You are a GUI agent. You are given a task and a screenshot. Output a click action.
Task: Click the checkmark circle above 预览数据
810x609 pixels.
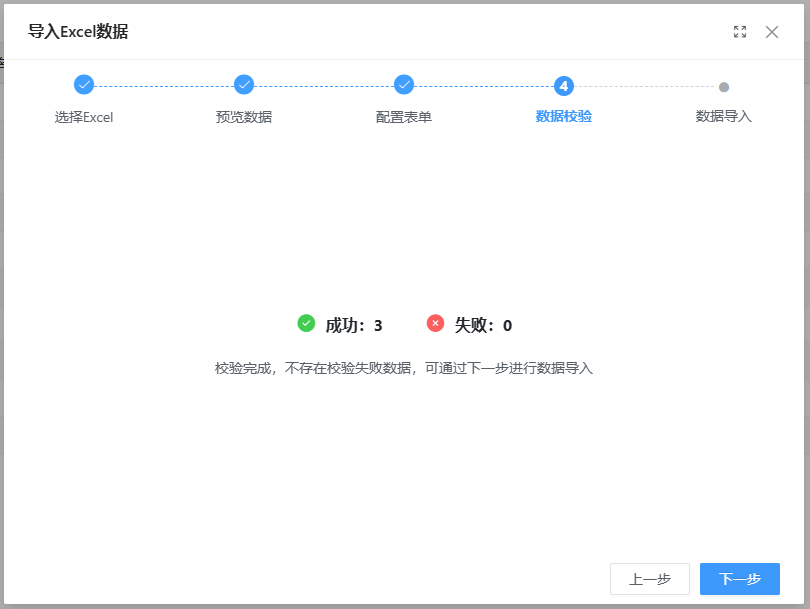(x=244, y=85)
